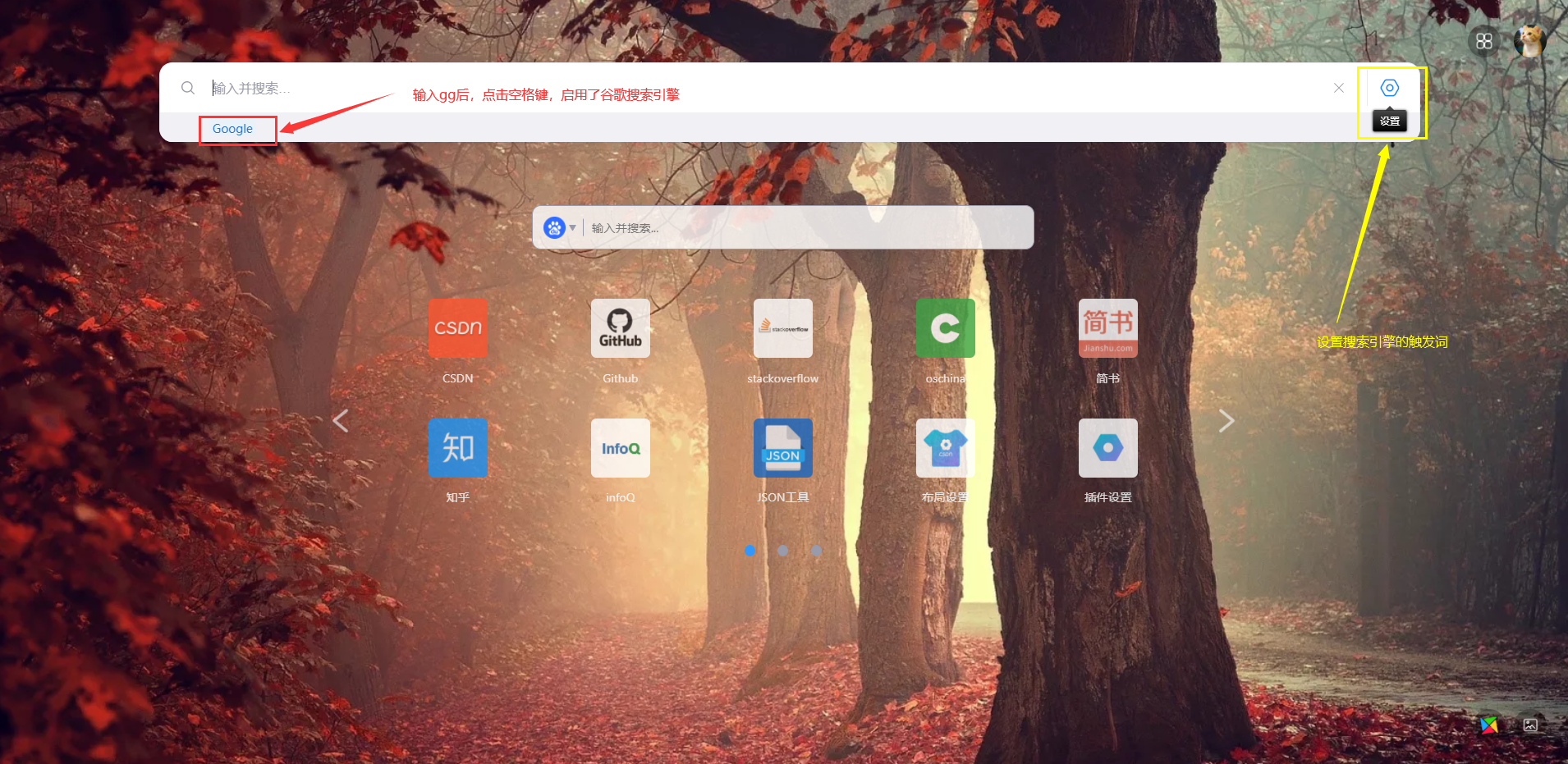
Task: Click the 简书 text label
Action: 1108,378
